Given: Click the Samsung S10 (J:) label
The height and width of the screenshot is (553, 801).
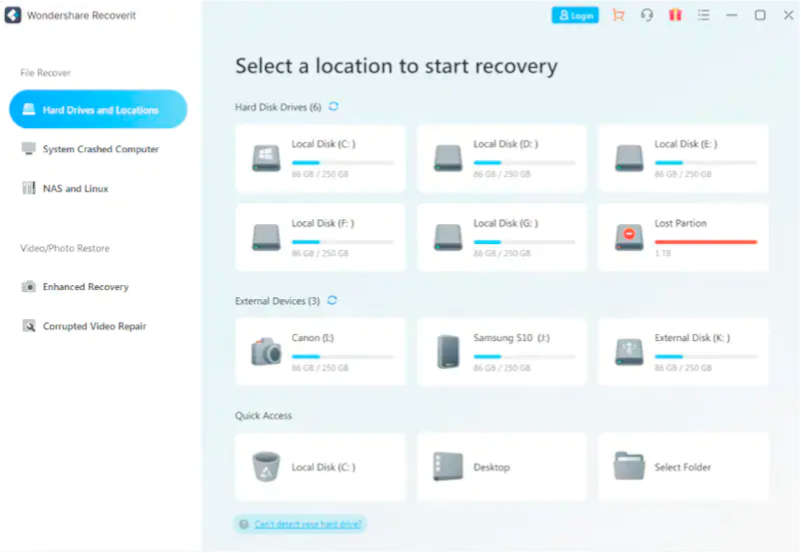Looking at the screenshot, I should pyautogui.click(x=511, y=338).
